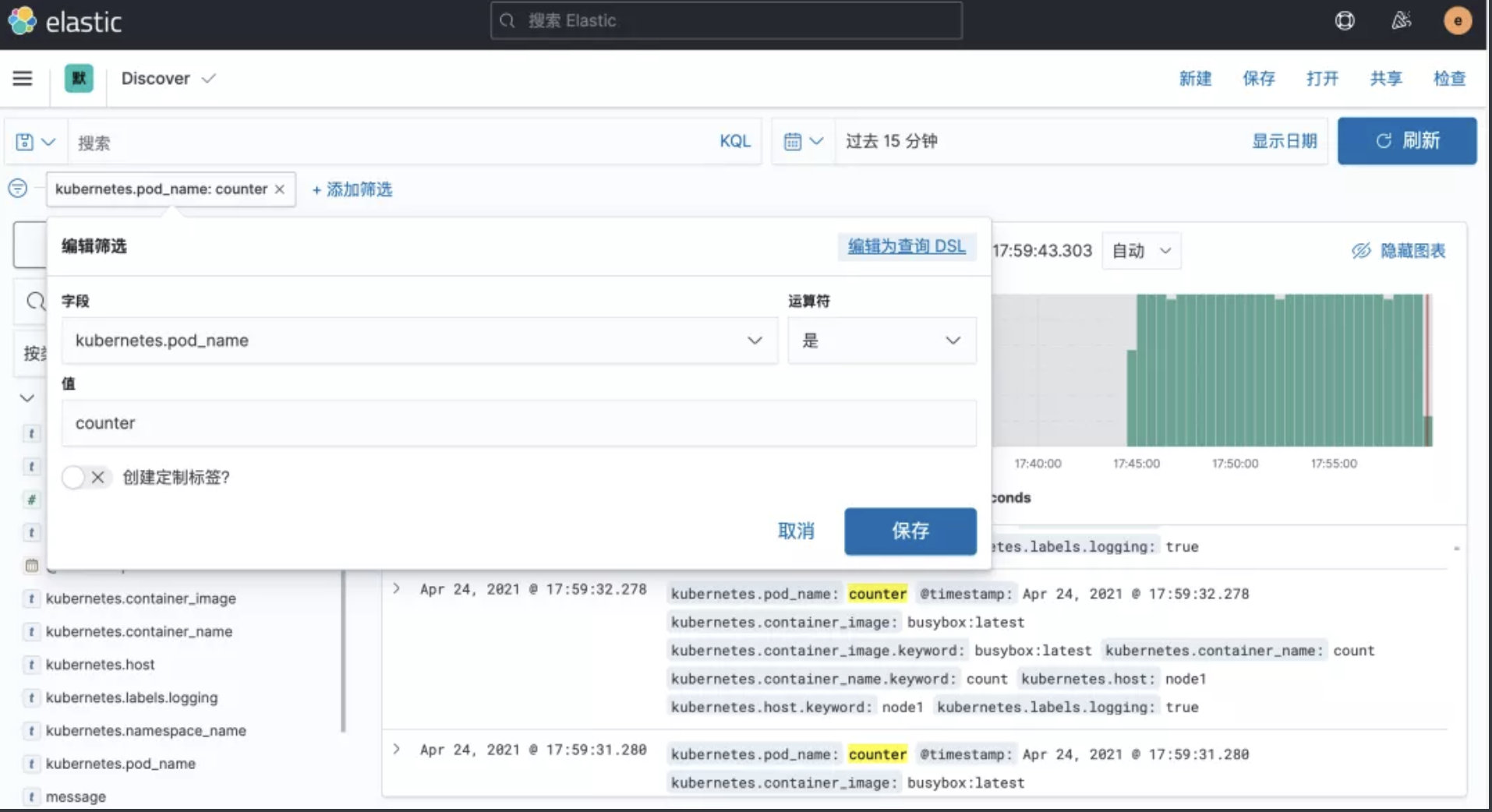
Task: Open the newsfeed party-popper icon
Action: coord(1400,21)
